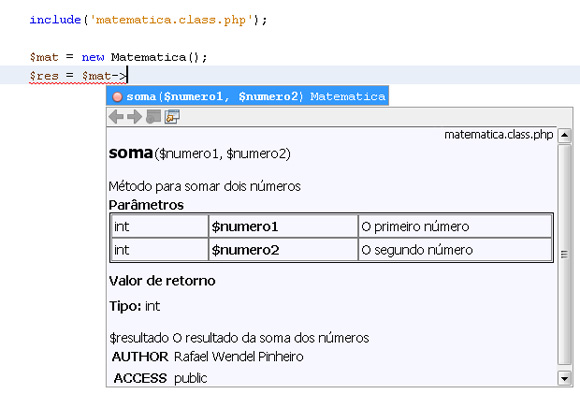Click the bold soma heading in documentation
580x394 pixels.
click(x=131, y=153)
